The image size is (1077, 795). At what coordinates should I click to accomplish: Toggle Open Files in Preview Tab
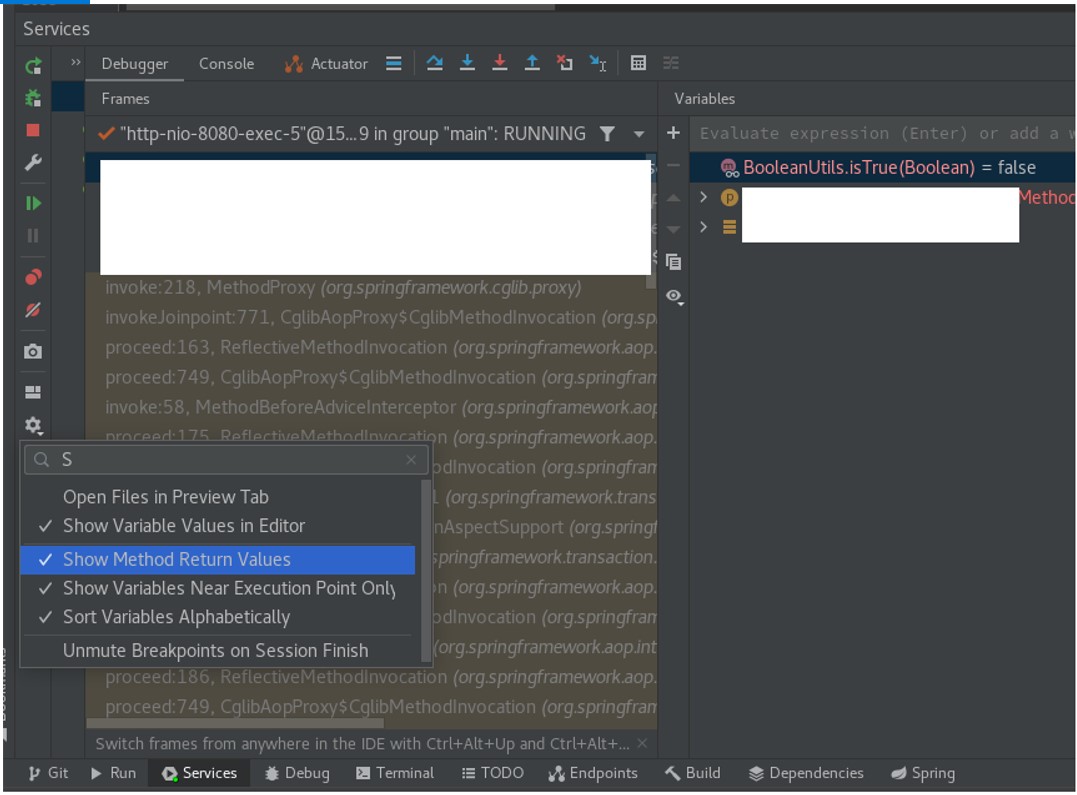coord(218,497)
